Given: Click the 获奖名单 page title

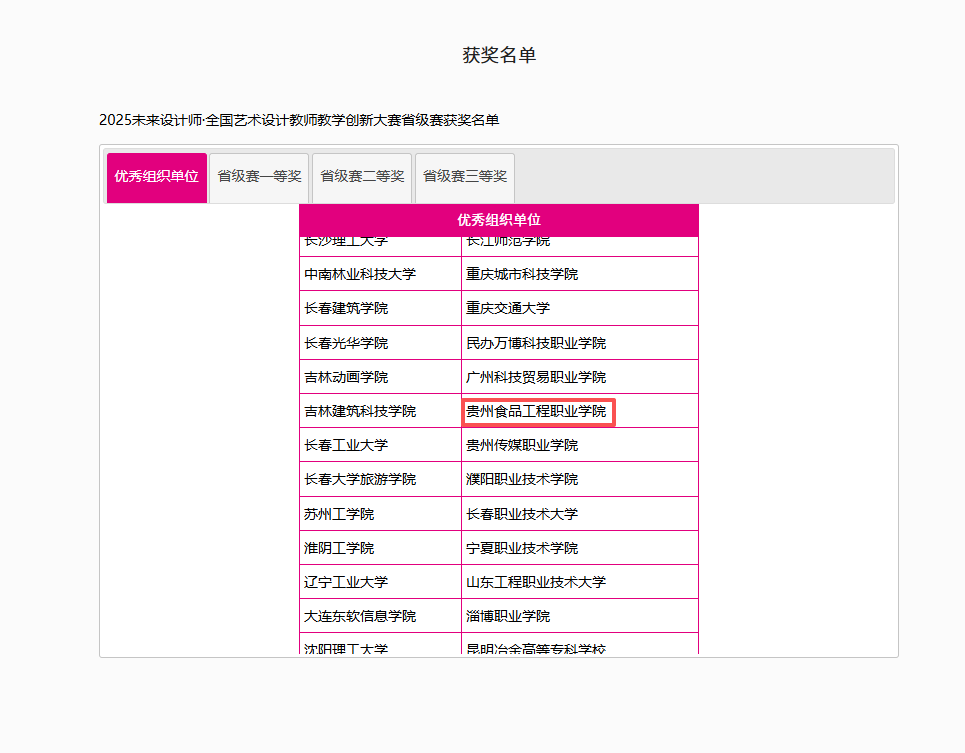Looking at the screenshot, I should (499, 55).
